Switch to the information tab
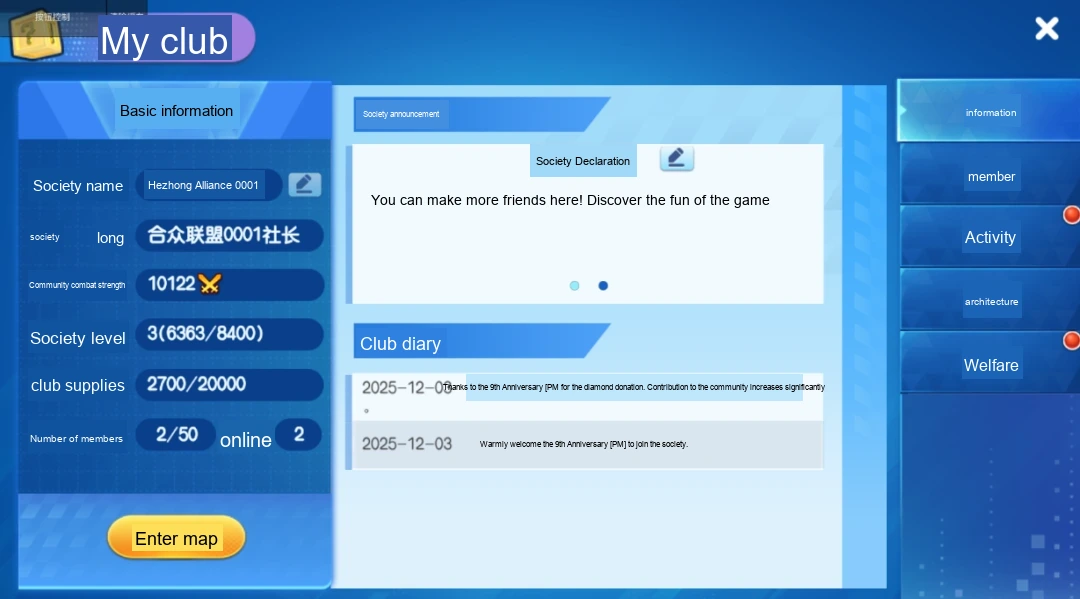1080x599 pixels. 990,112
